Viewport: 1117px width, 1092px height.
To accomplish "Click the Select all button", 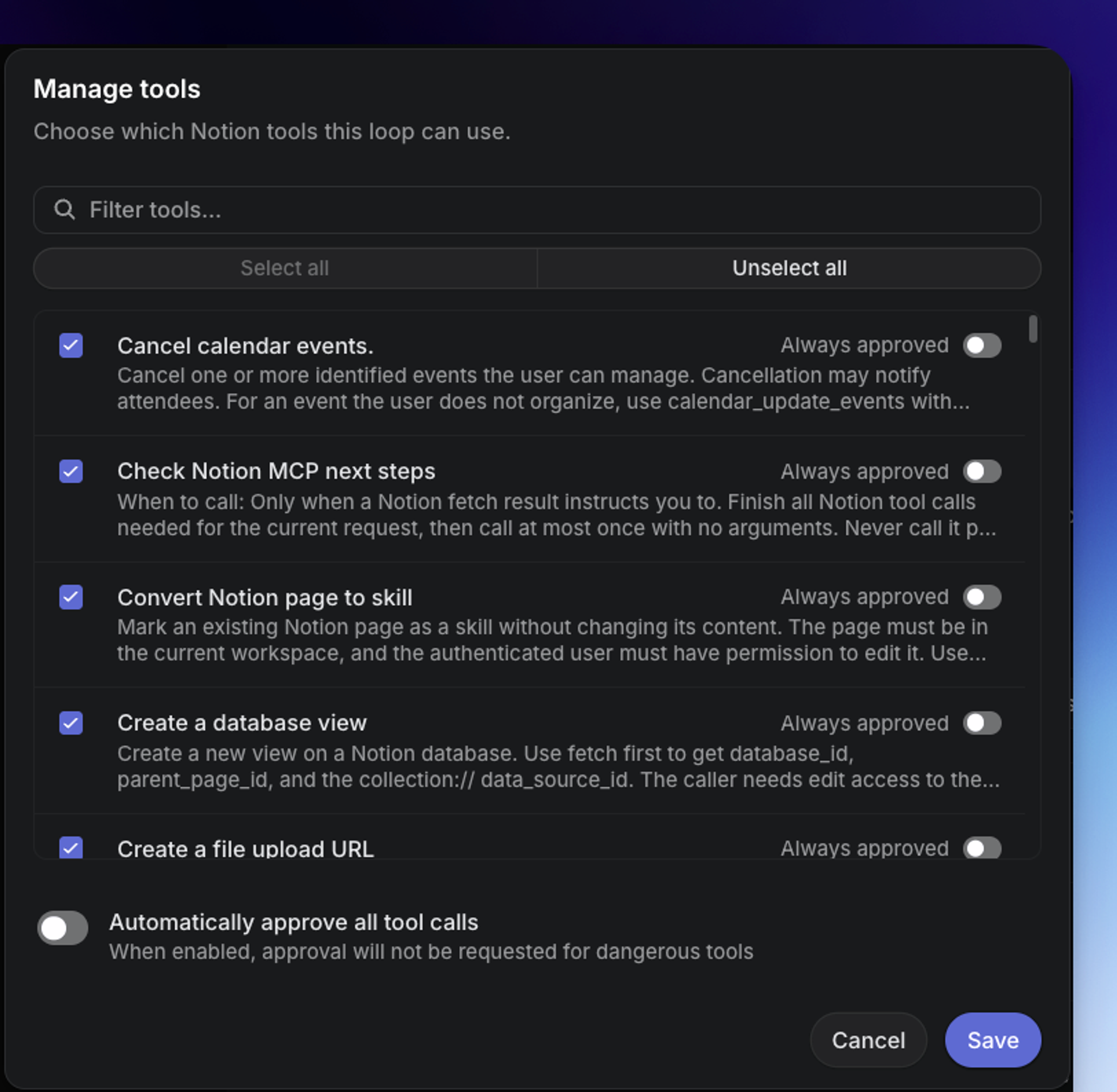I will [285, 268].
